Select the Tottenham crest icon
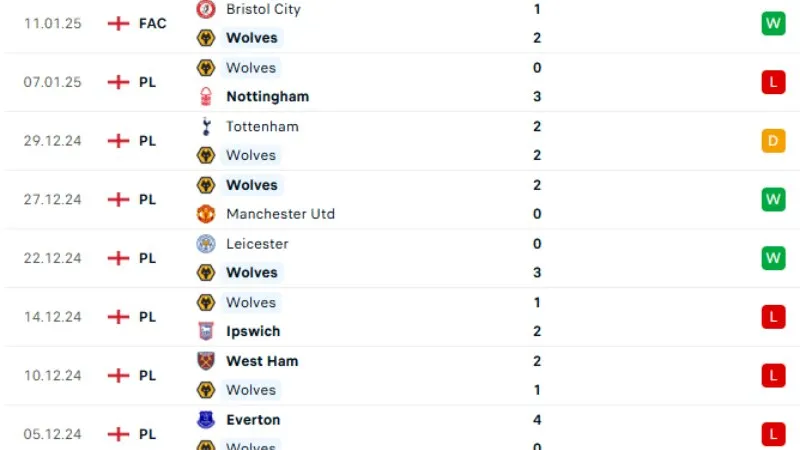800x450 pixels. click(206, 126)
